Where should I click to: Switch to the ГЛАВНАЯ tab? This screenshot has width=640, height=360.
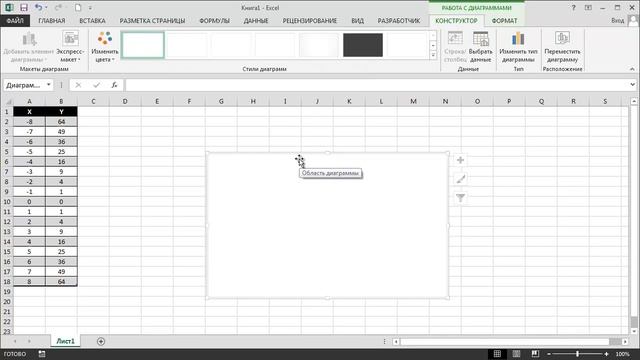[x=52, y=21]
